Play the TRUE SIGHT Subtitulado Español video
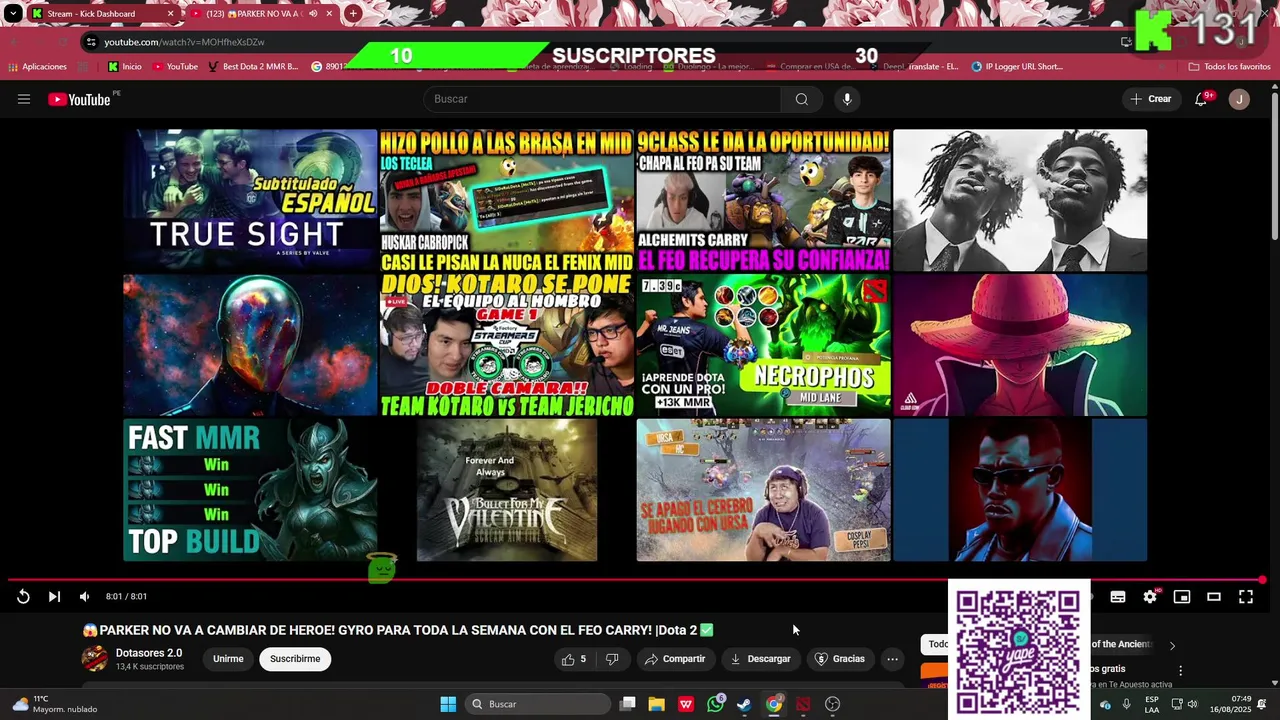This screenshot has height=720, width=1280. [250, 200]
